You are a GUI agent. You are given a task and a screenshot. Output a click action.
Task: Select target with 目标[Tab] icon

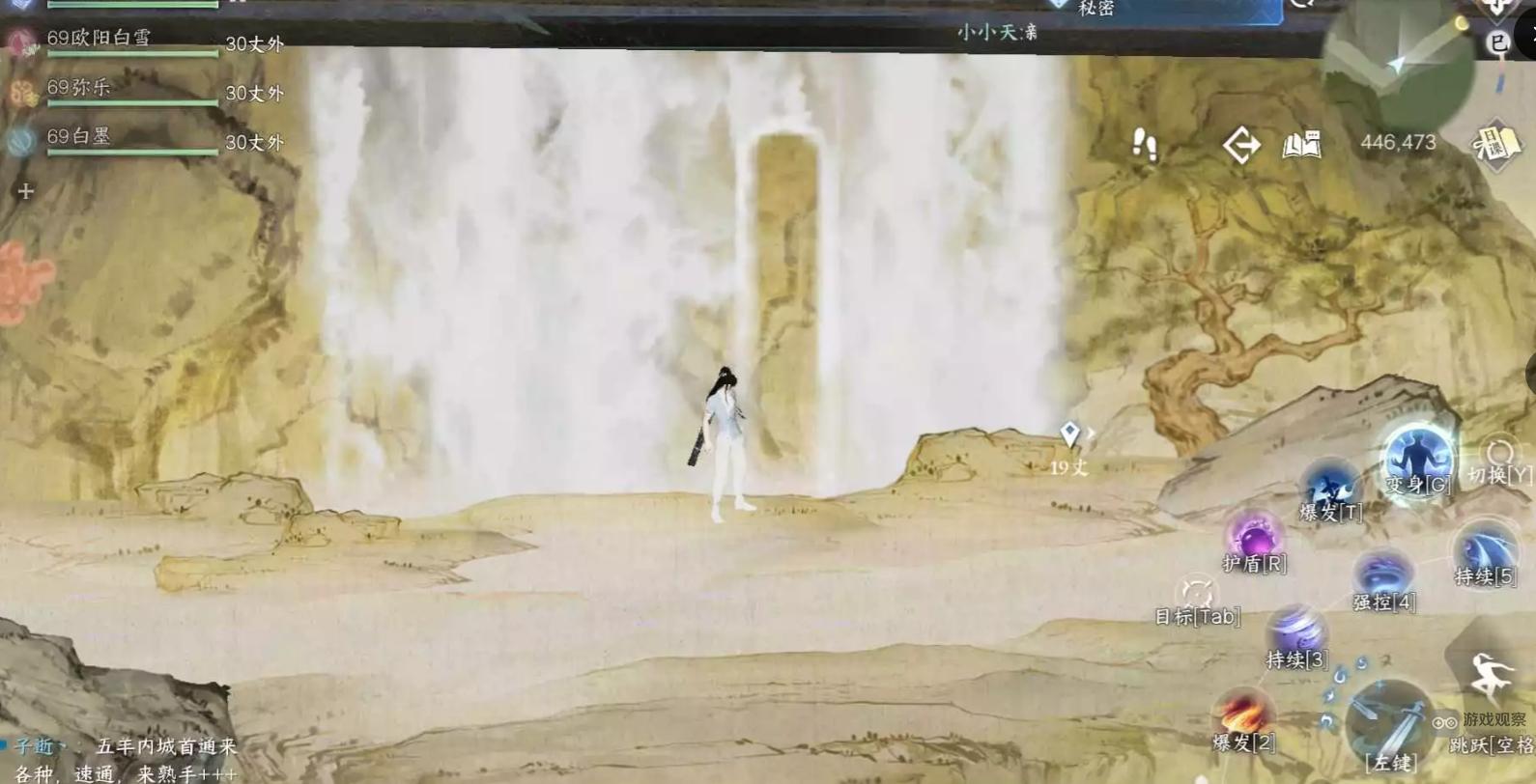tap(1197, 593)
